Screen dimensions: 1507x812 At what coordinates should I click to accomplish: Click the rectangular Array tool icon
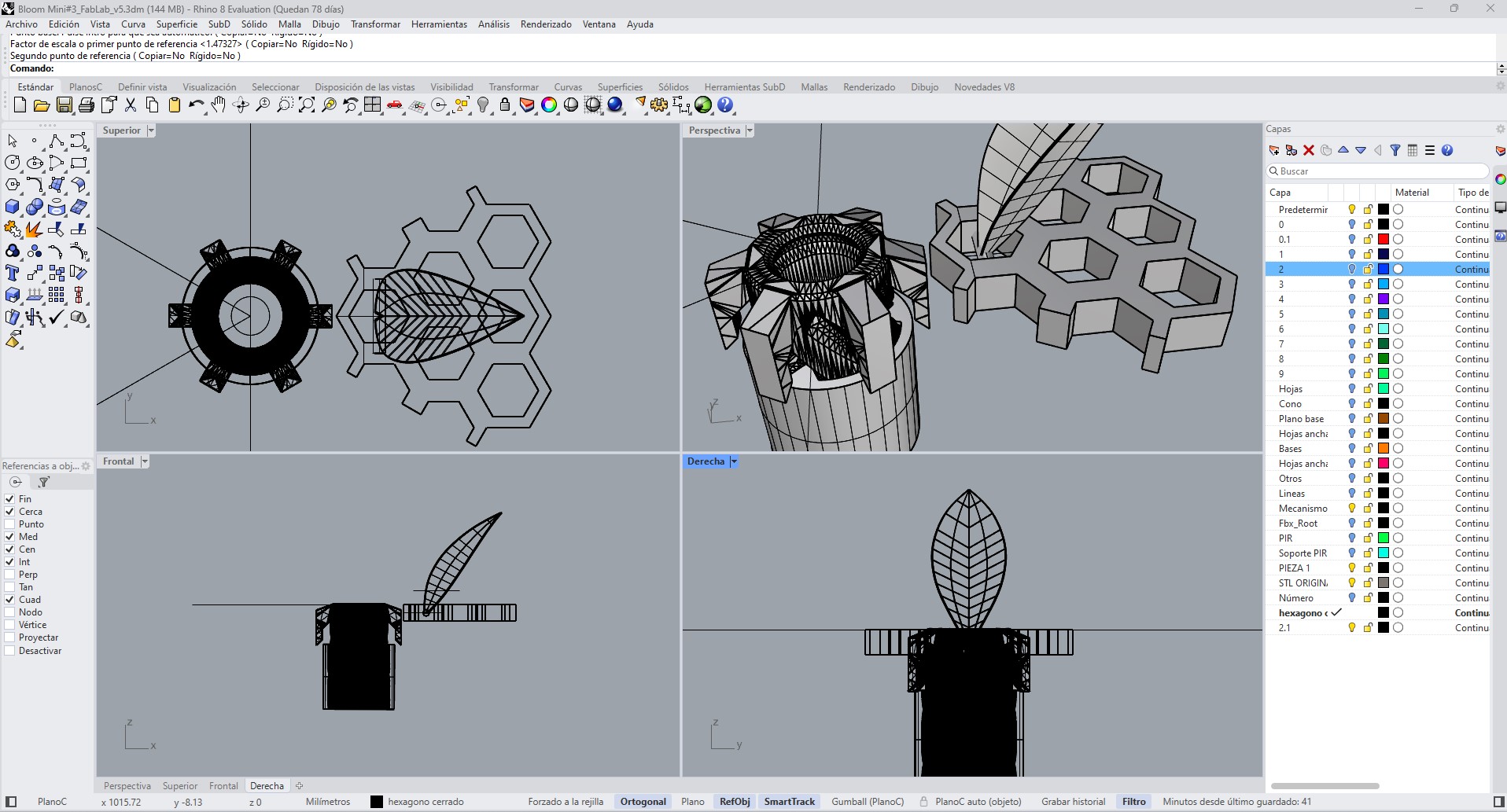click(x=57, y=296)
